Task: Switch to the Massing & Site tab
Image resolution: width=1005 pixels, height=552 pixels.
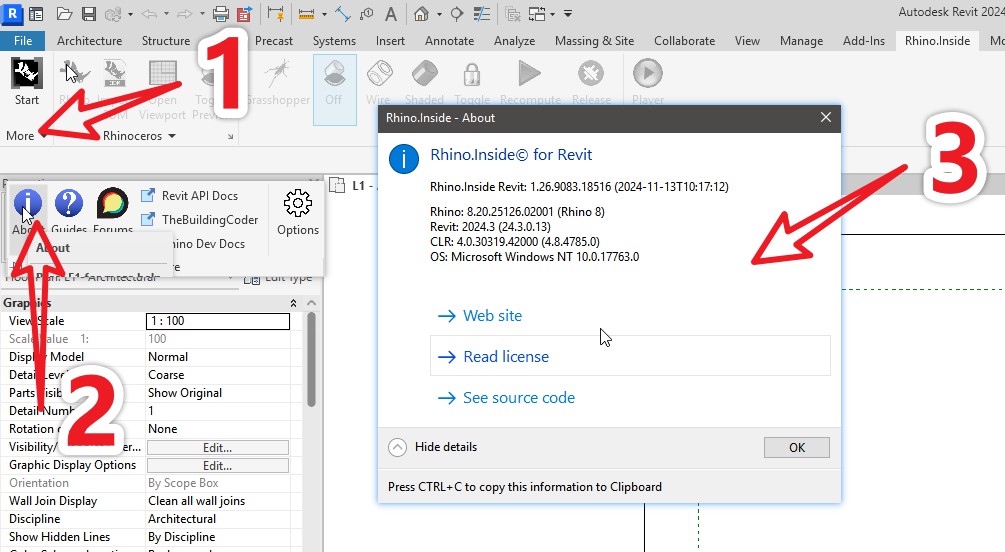Action: coord(594,40)
